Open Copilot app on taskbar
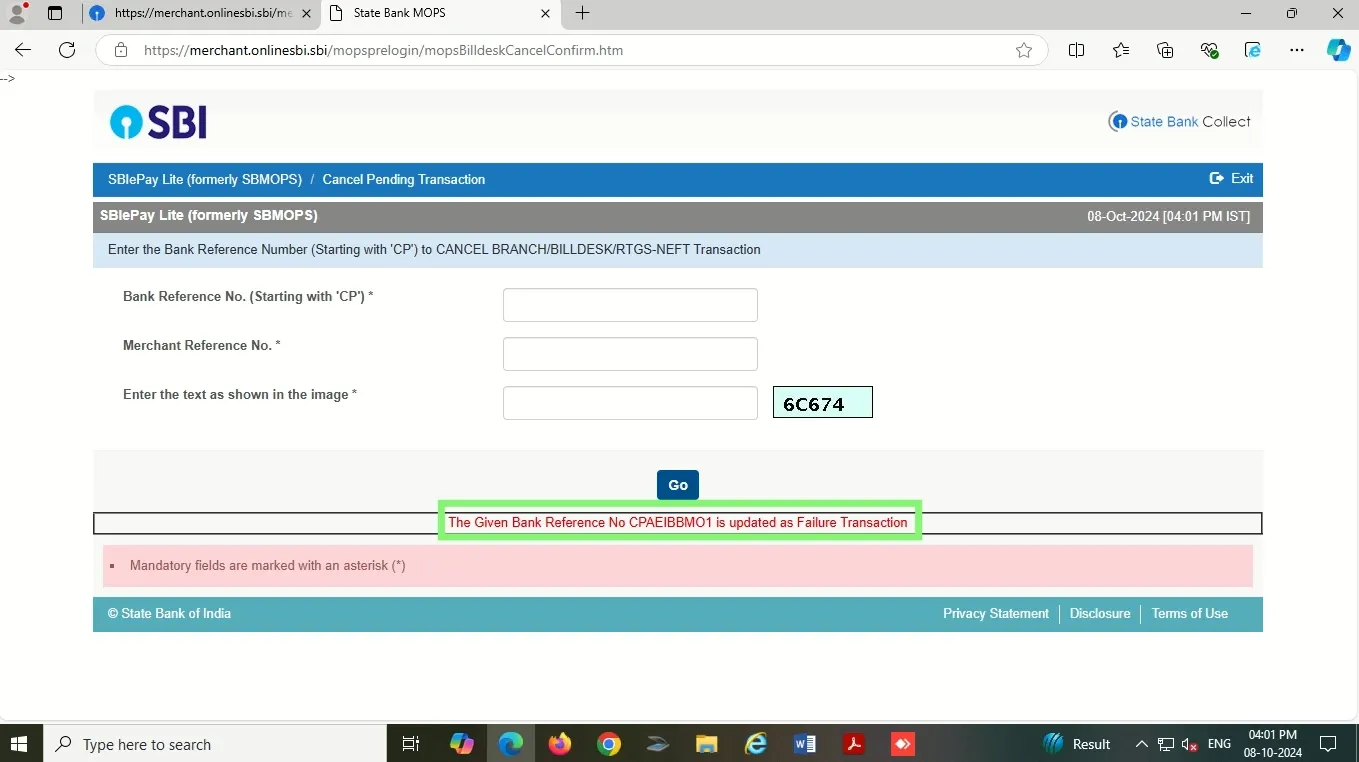Screen dimensions: 1359x762 (x=461, y=744)
